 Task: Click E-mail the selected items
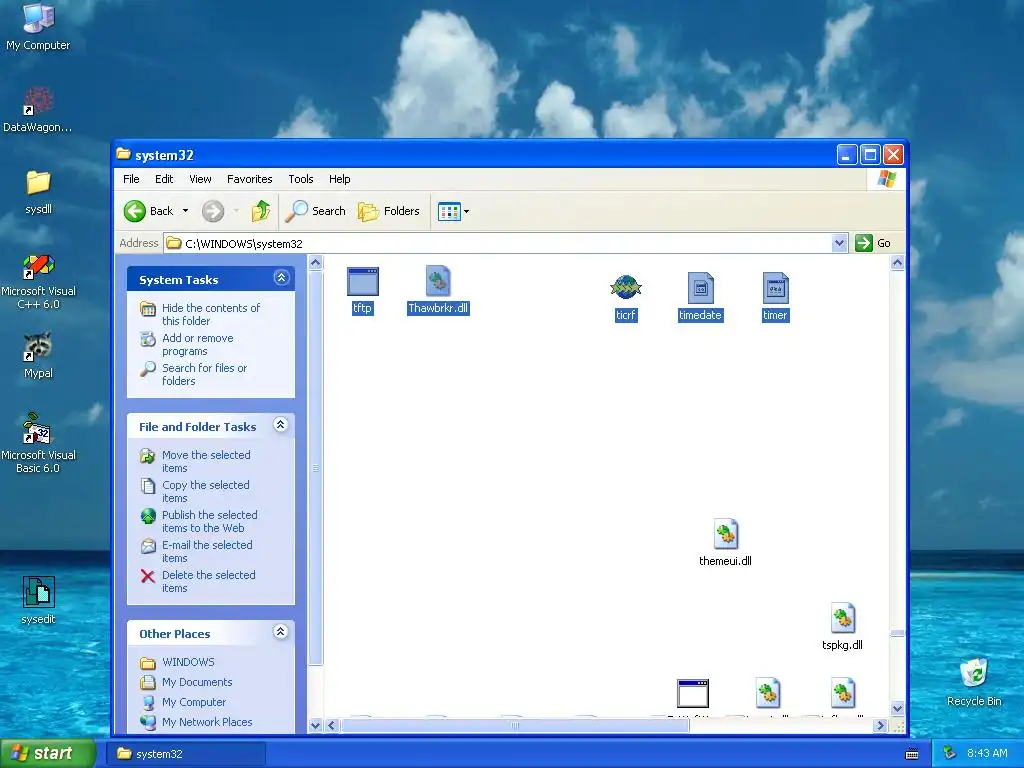(206, 551)
